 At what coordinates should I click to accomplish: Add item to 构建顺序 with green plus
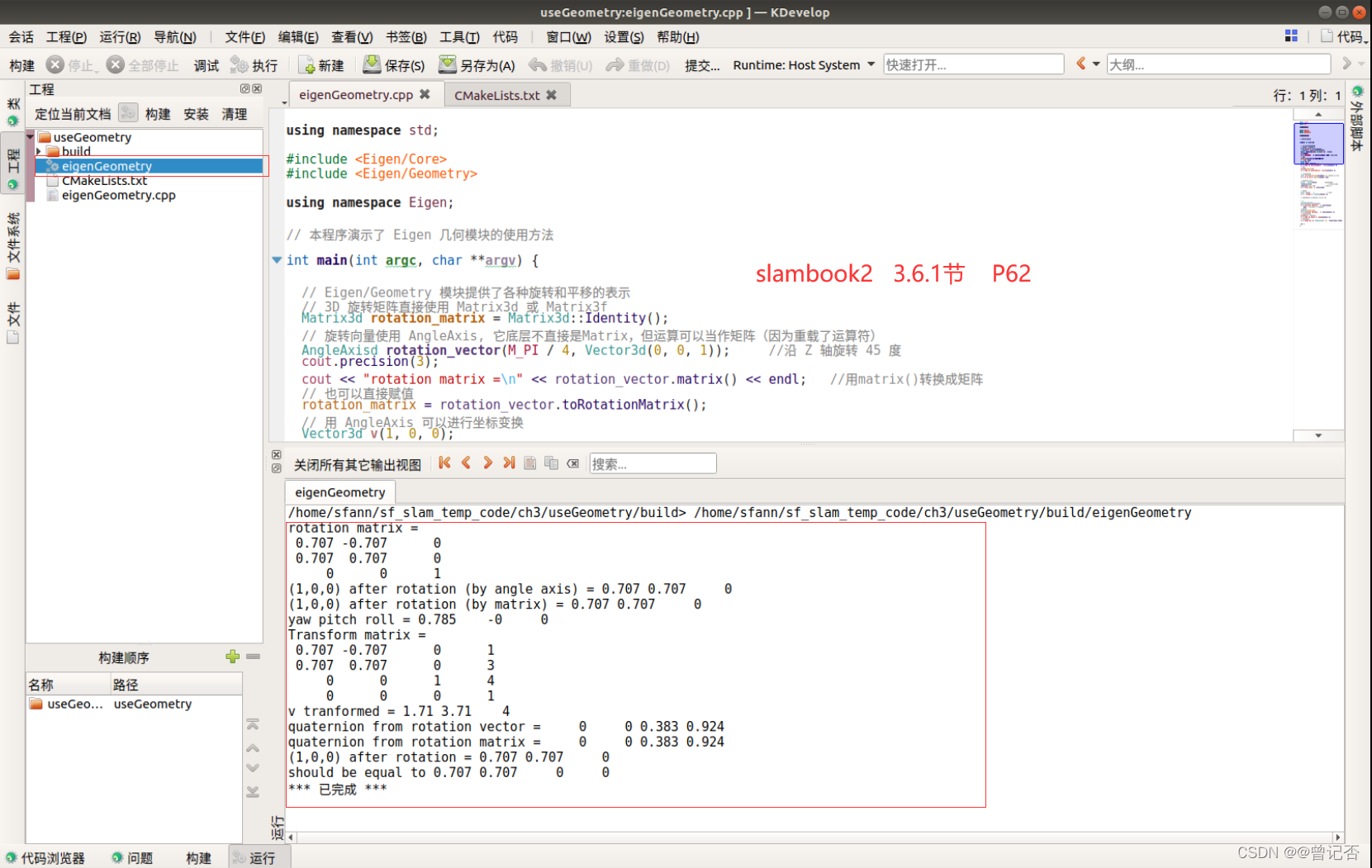coord(232,657)
